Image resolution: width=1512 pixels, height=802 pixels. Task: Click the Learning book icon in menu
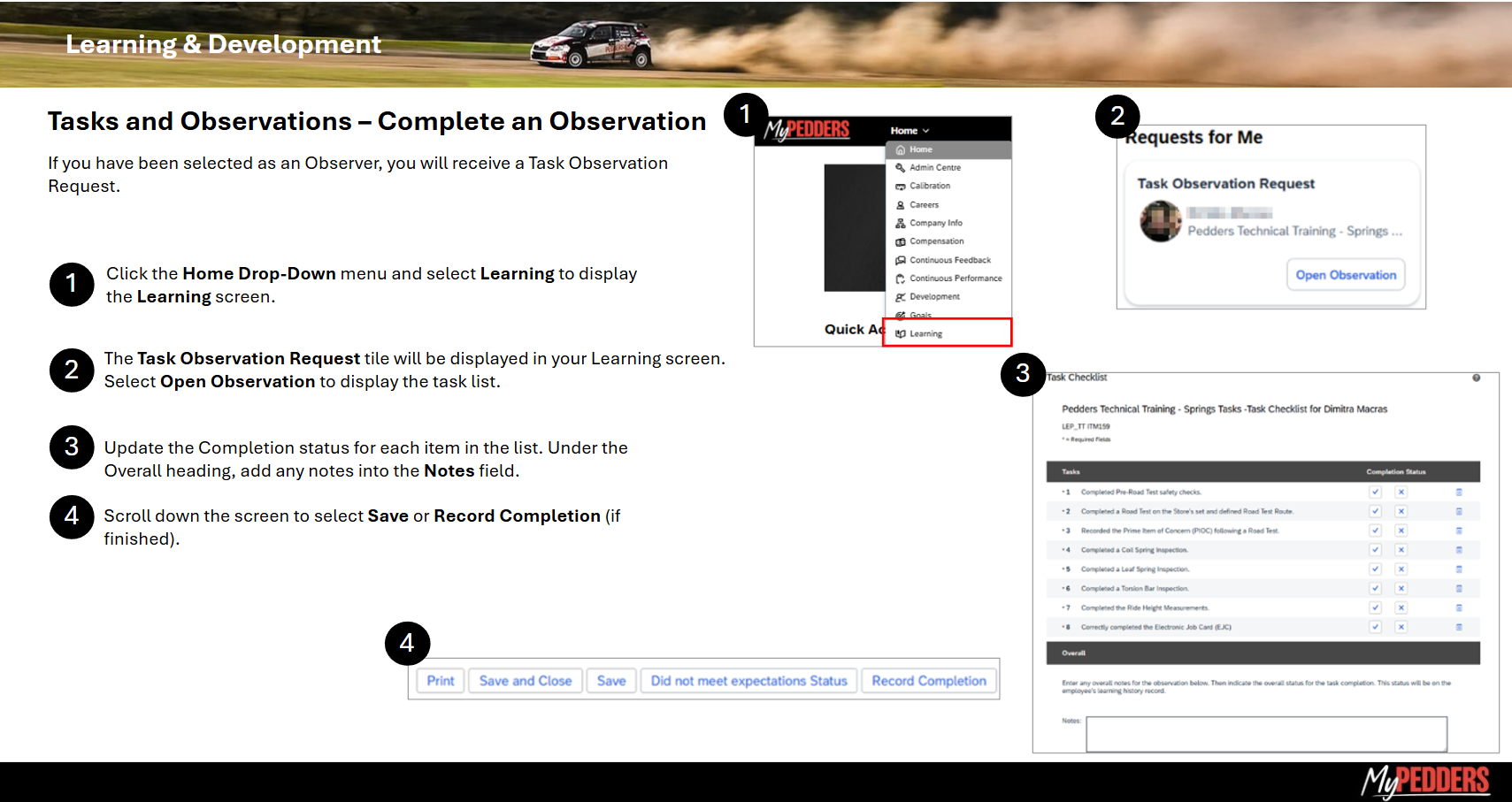pyautogui.click(x=900, y=334)
